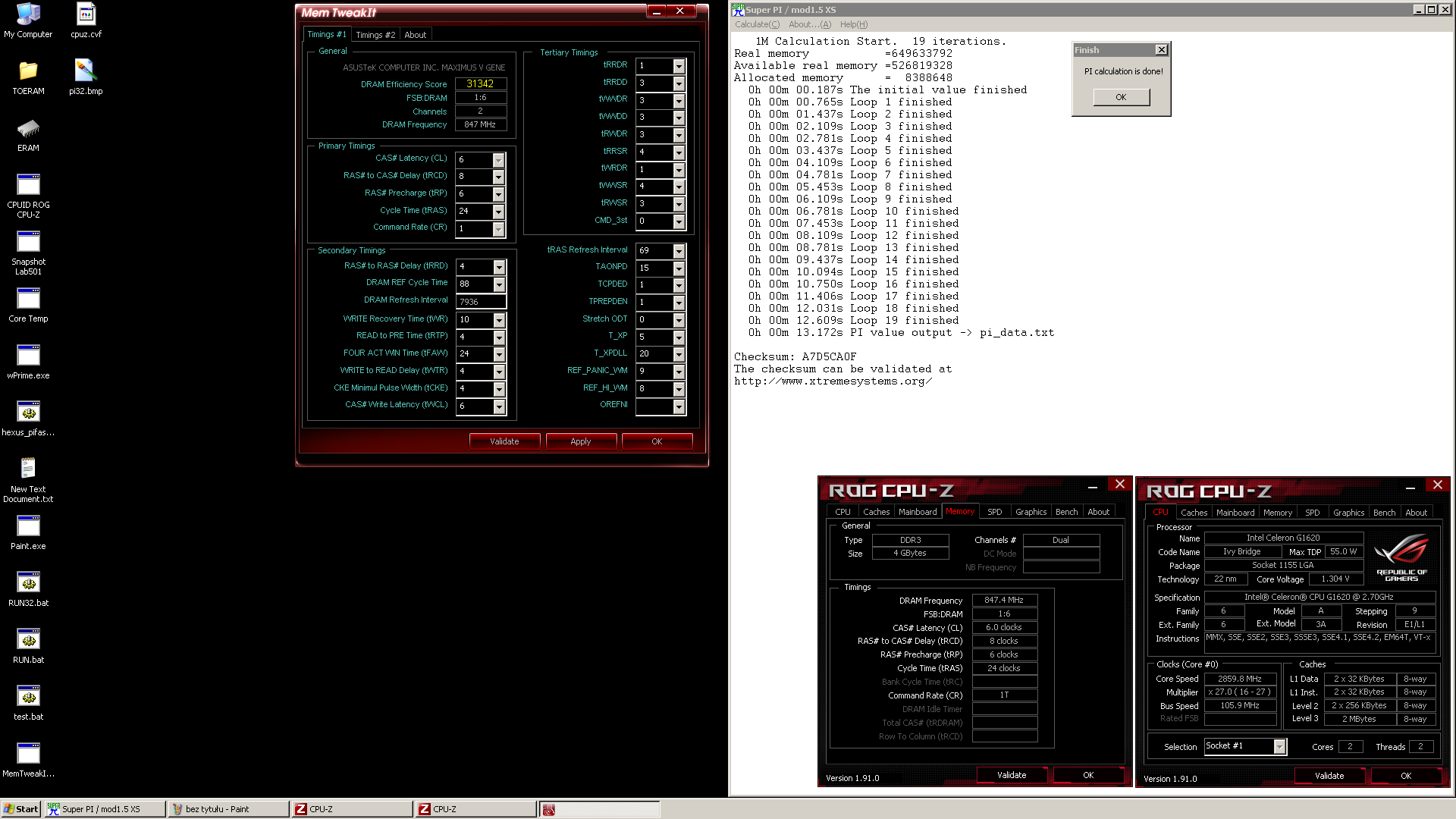
Task: Expand RAS# Precharge (tRP) dropdown
Action: tap(498, 194)
